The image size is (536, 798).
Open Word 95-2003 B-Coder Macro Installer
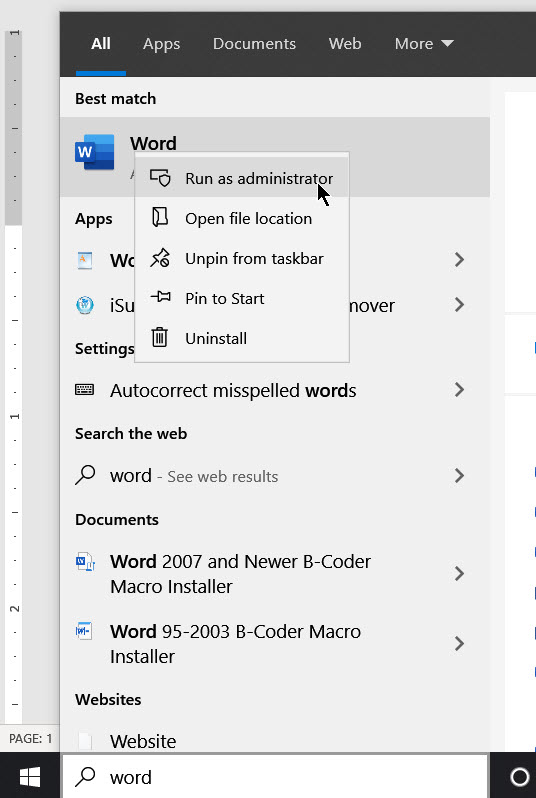tap(275, 644)
